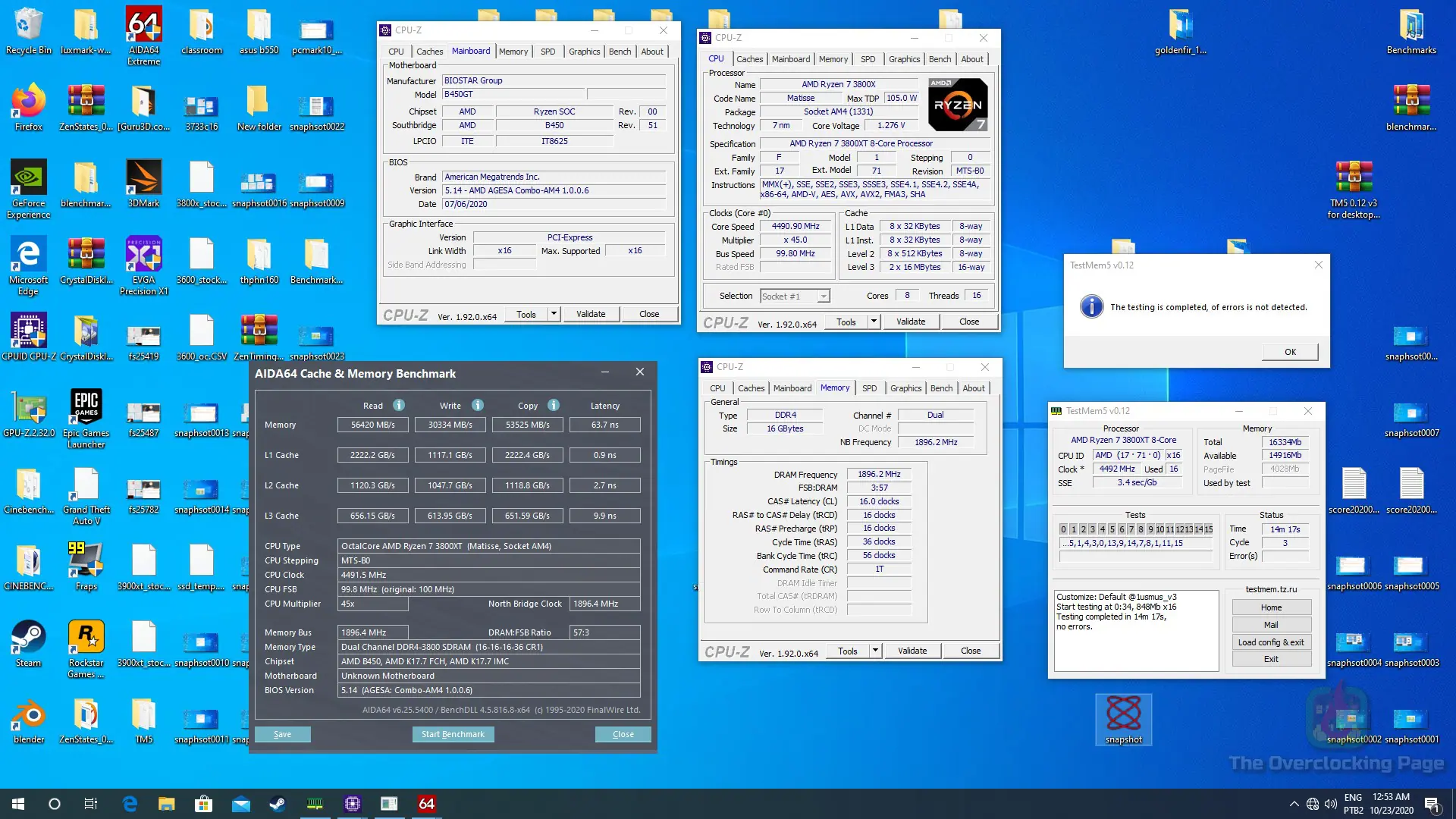The width and height of the screenshot is (1456, 819).
Task: Launch AIDA64 Extreme from the desktop
Action: click(144, 36)
